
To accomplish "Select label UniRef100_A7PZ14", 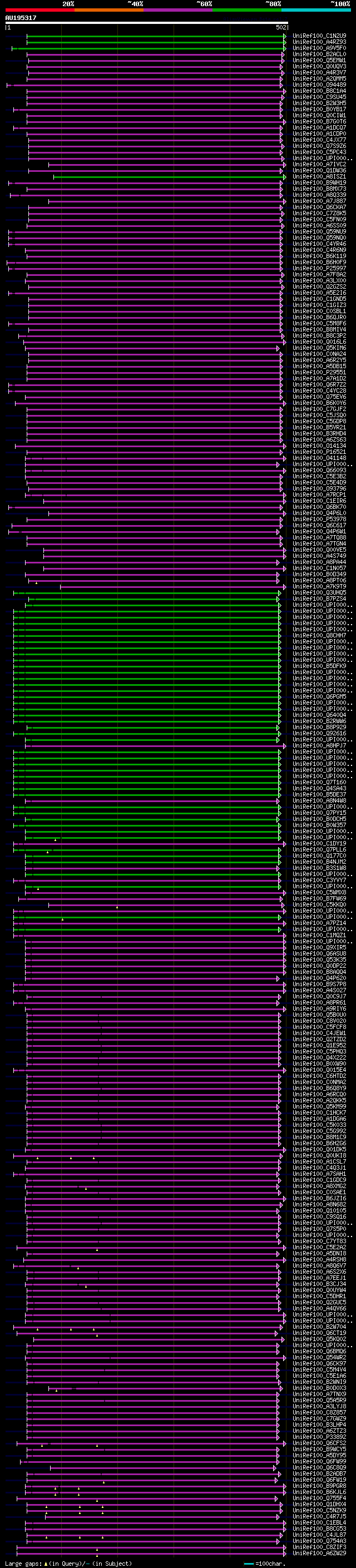I will (x=319, y=923).
